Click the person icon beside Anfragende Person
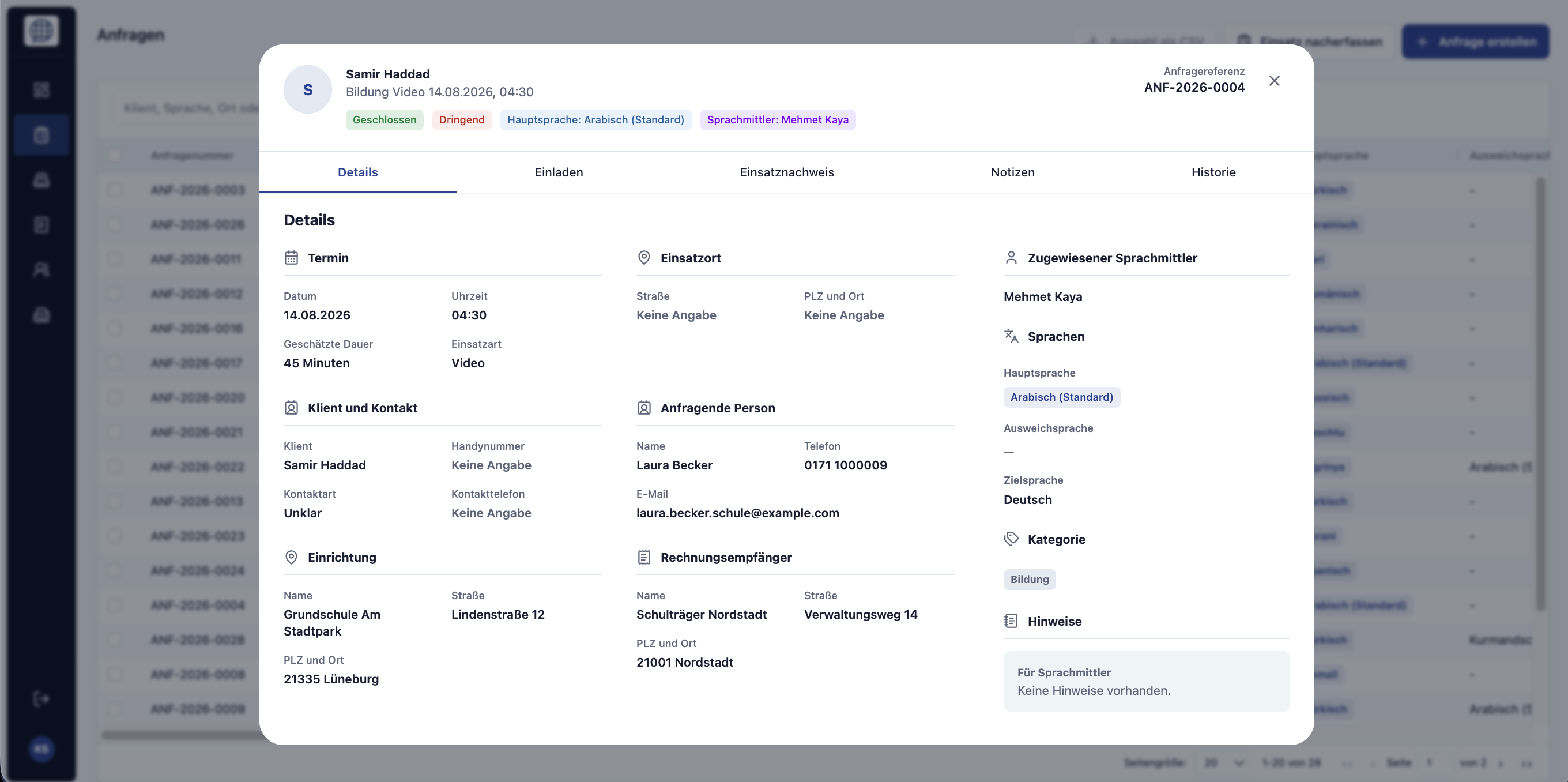 pyautogui.click(x=643, y=408)
